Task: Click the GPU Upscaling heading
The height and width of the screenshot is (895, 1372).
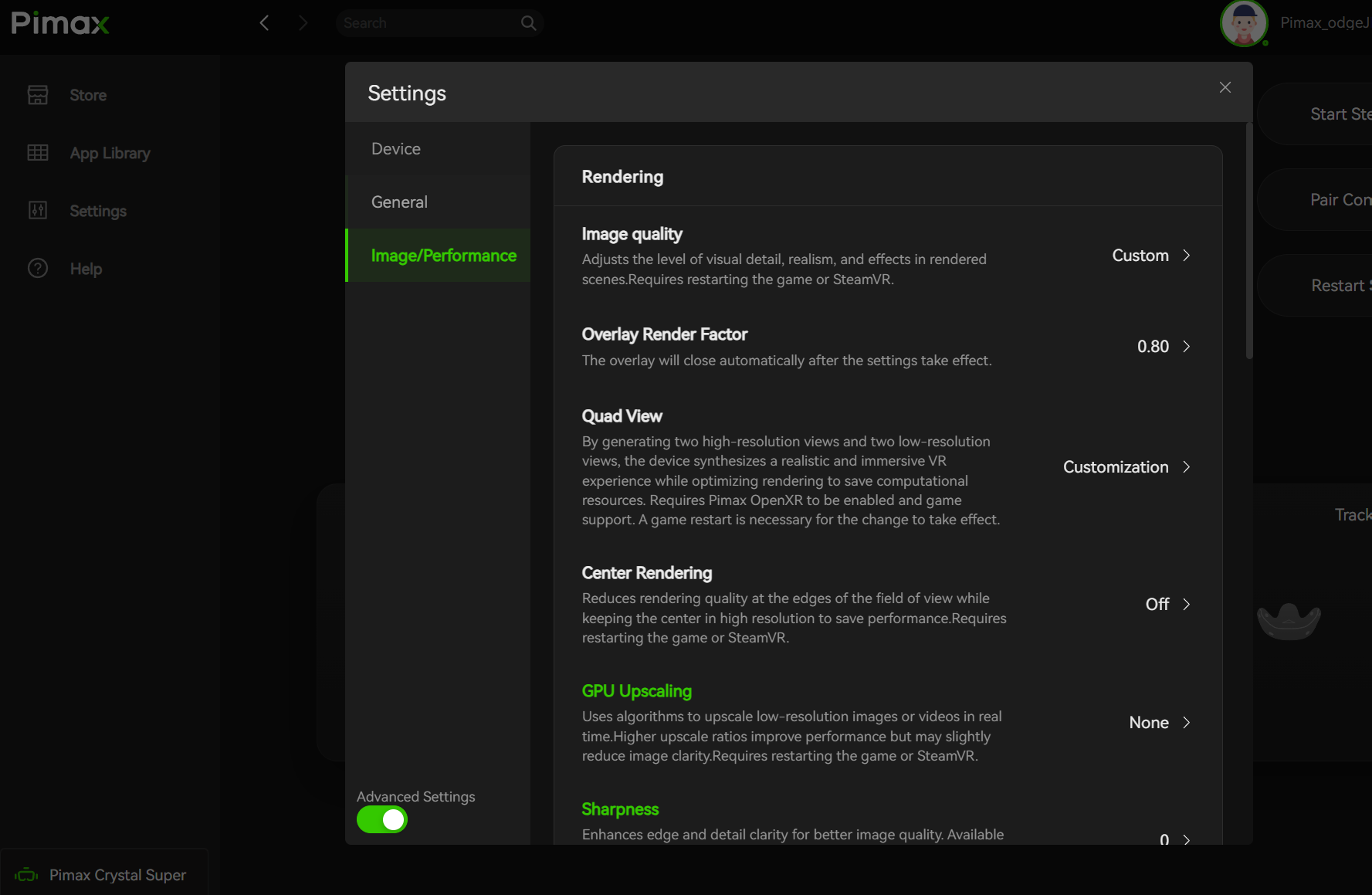Action: pyautogui.click(x=636, y=691)
